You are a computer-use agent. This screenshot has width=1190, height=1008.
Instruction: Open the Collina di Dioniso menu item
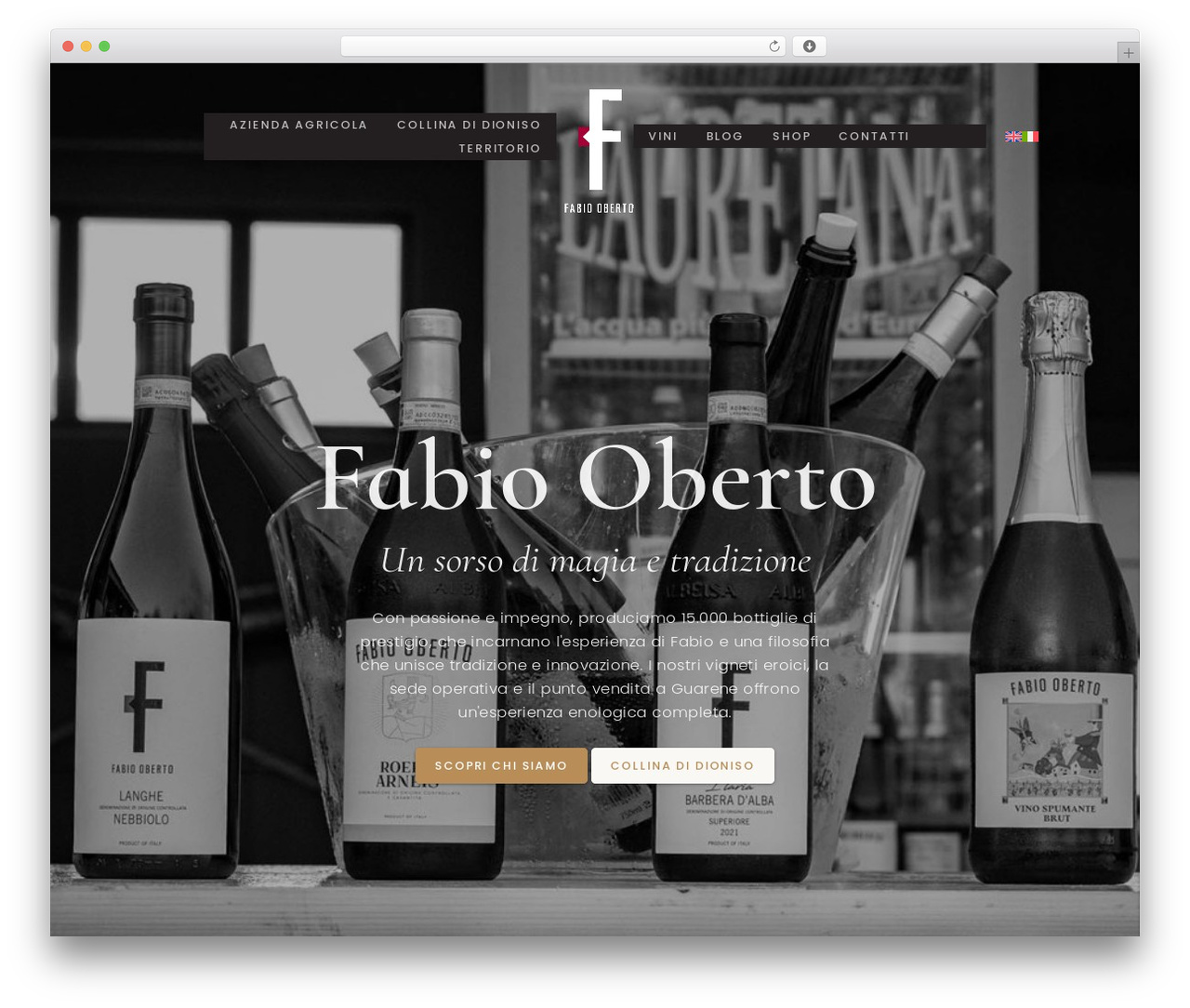[x=469, y=125]
